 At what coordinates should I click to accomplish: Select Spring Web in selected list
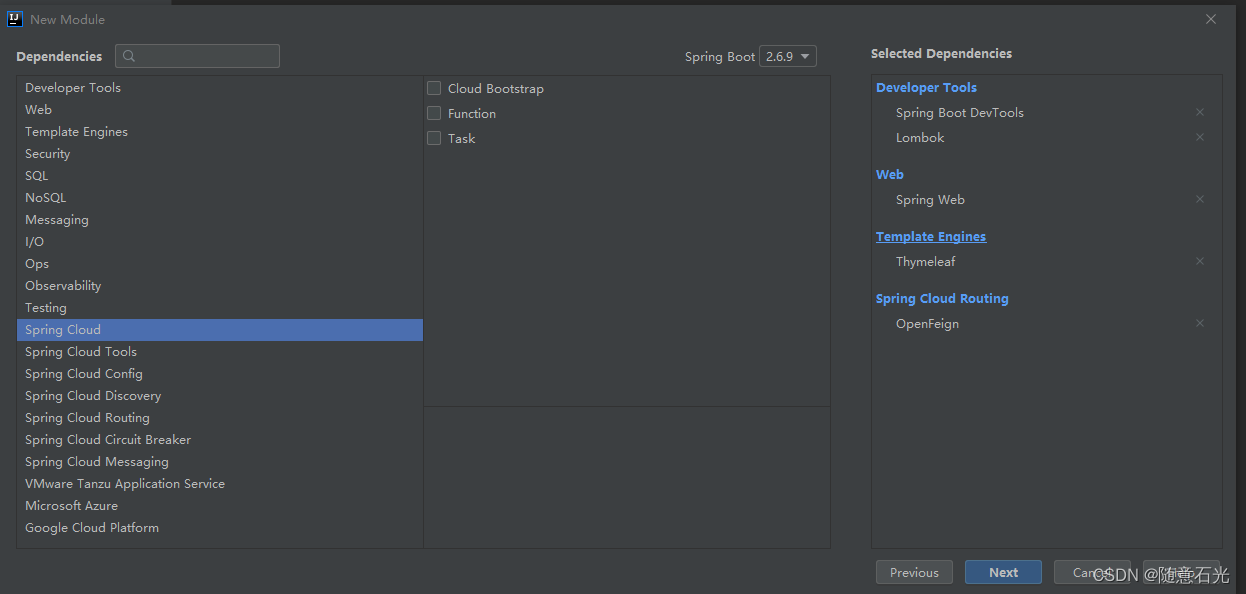pyautogui.click(x=930, y=200)
